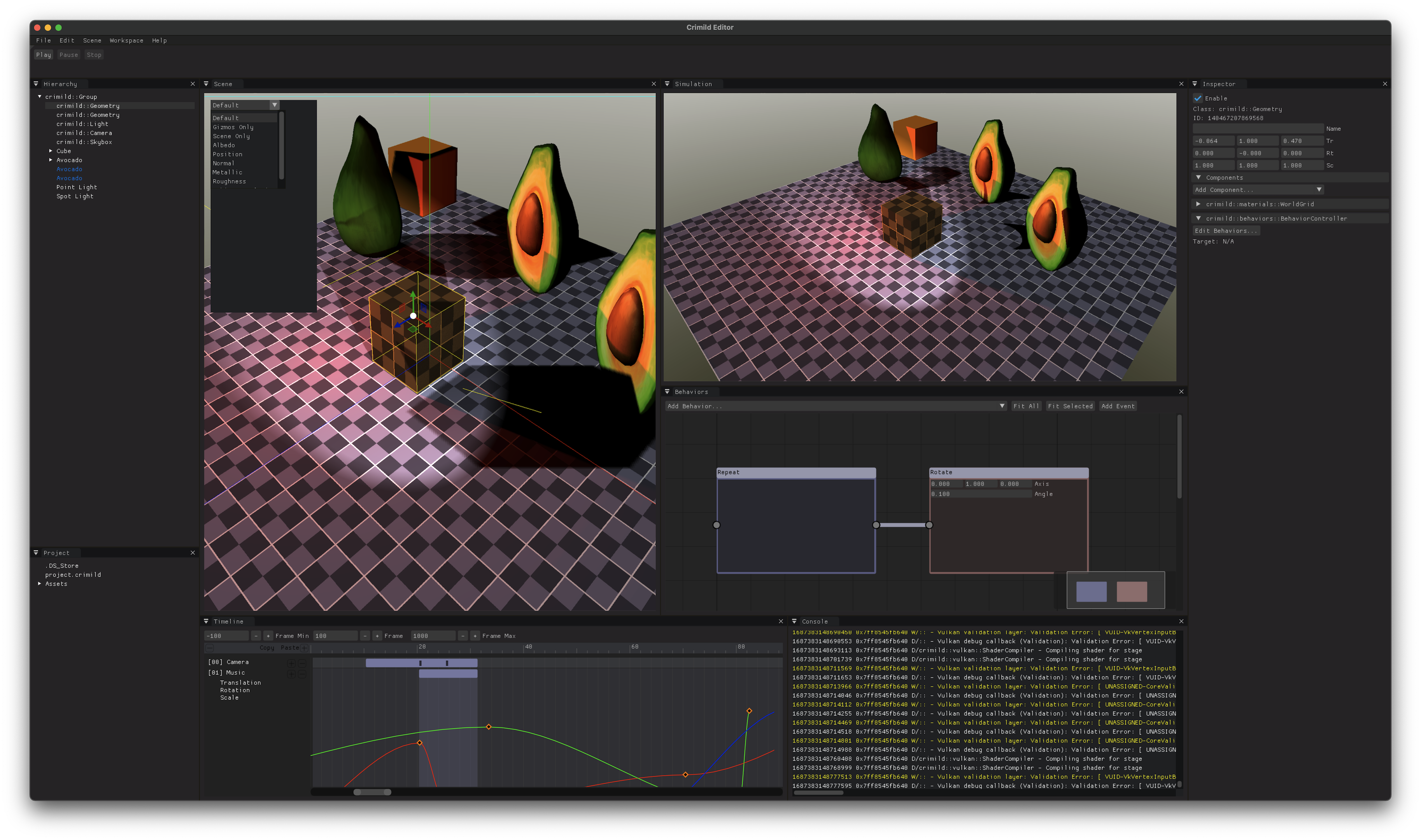
Task: Close the Scene panel
Action: click(654, 84)
